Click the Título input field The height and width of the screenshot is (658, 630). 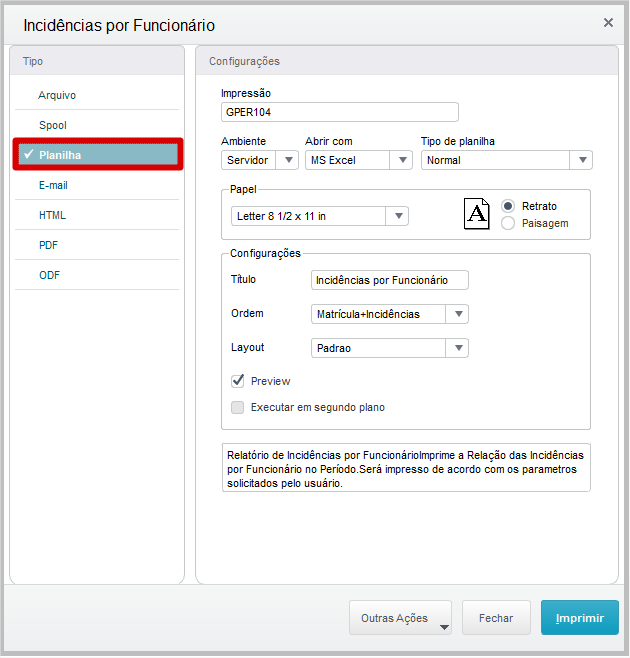390,280
